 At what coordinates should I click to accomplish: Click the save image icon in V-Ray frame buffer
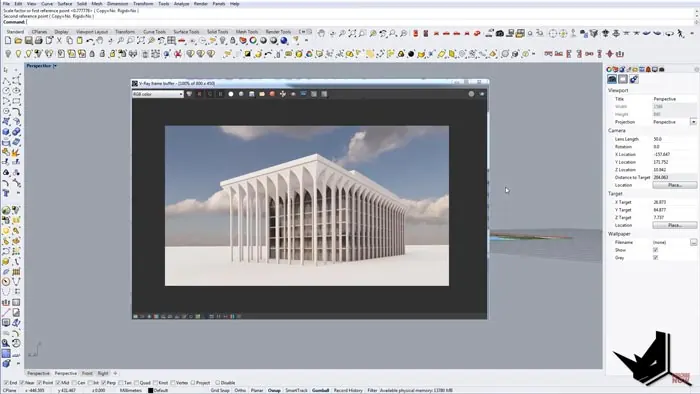(x=251, y=94)
